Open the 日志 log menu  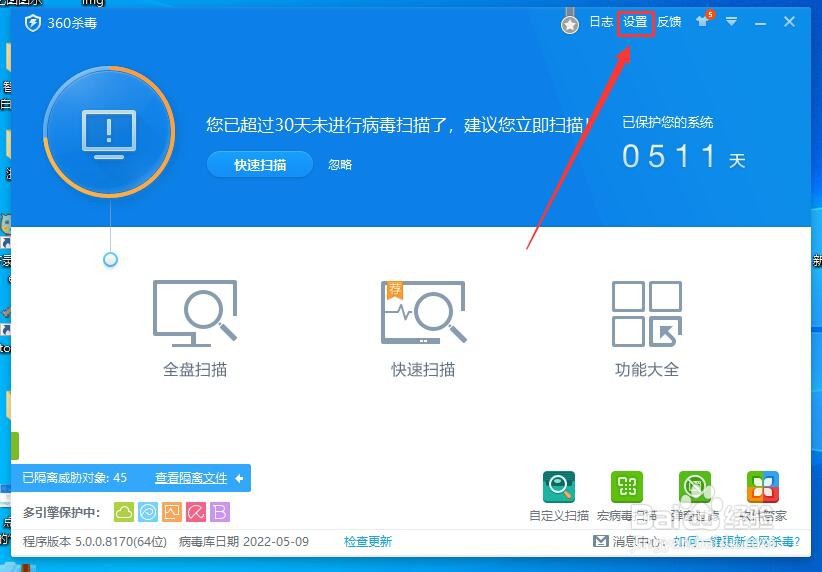(601, 22)
